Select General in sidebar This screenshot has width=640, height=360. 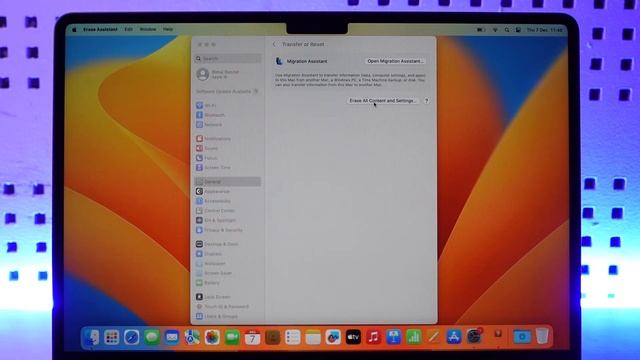tap(228, 182)
